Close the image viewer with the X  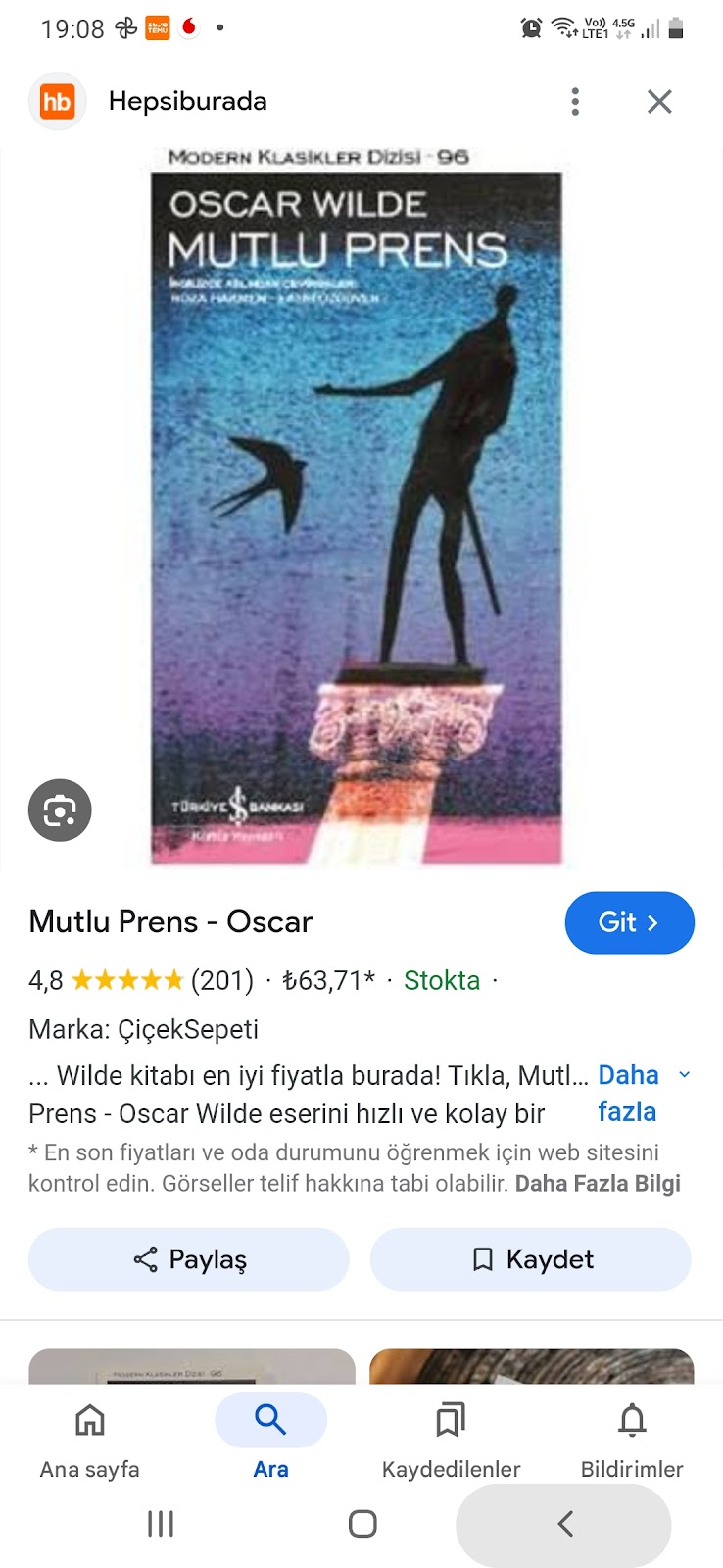659,101
